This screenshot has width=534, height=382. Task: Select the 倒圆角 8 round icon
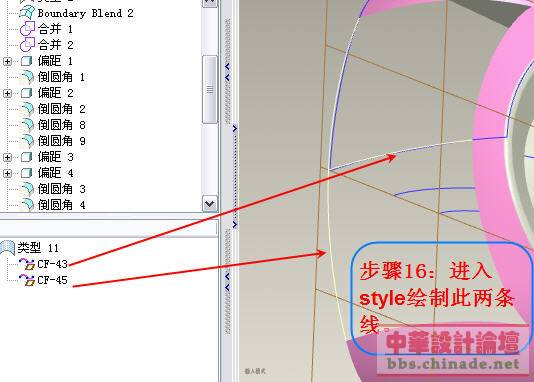tap(27, 125)
